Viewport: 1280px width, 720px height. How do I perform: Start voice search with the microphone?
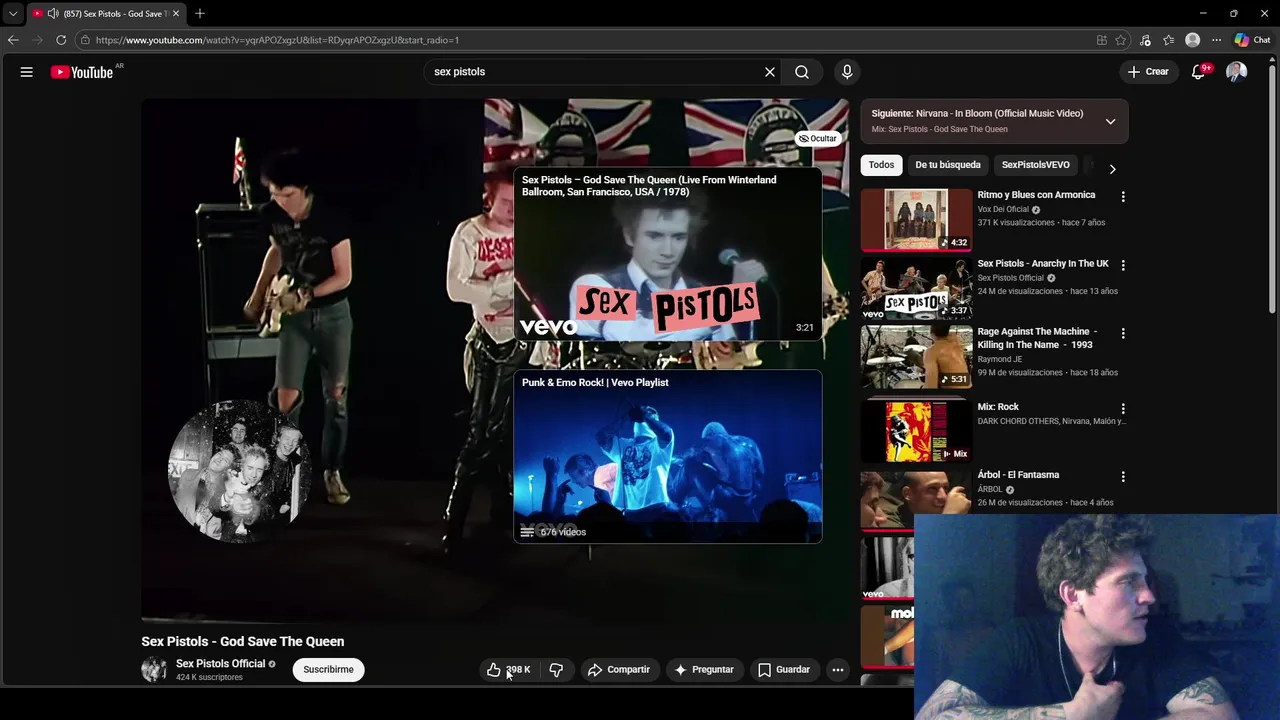click(847, 72)
